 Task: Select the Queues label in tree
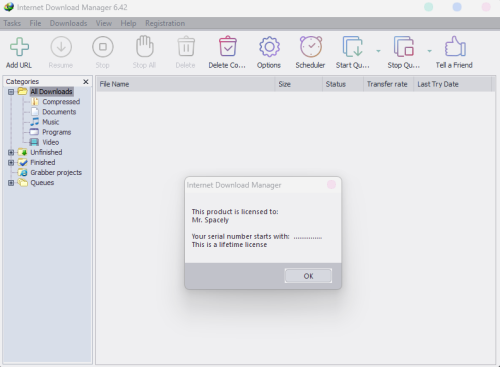[42, 183]
